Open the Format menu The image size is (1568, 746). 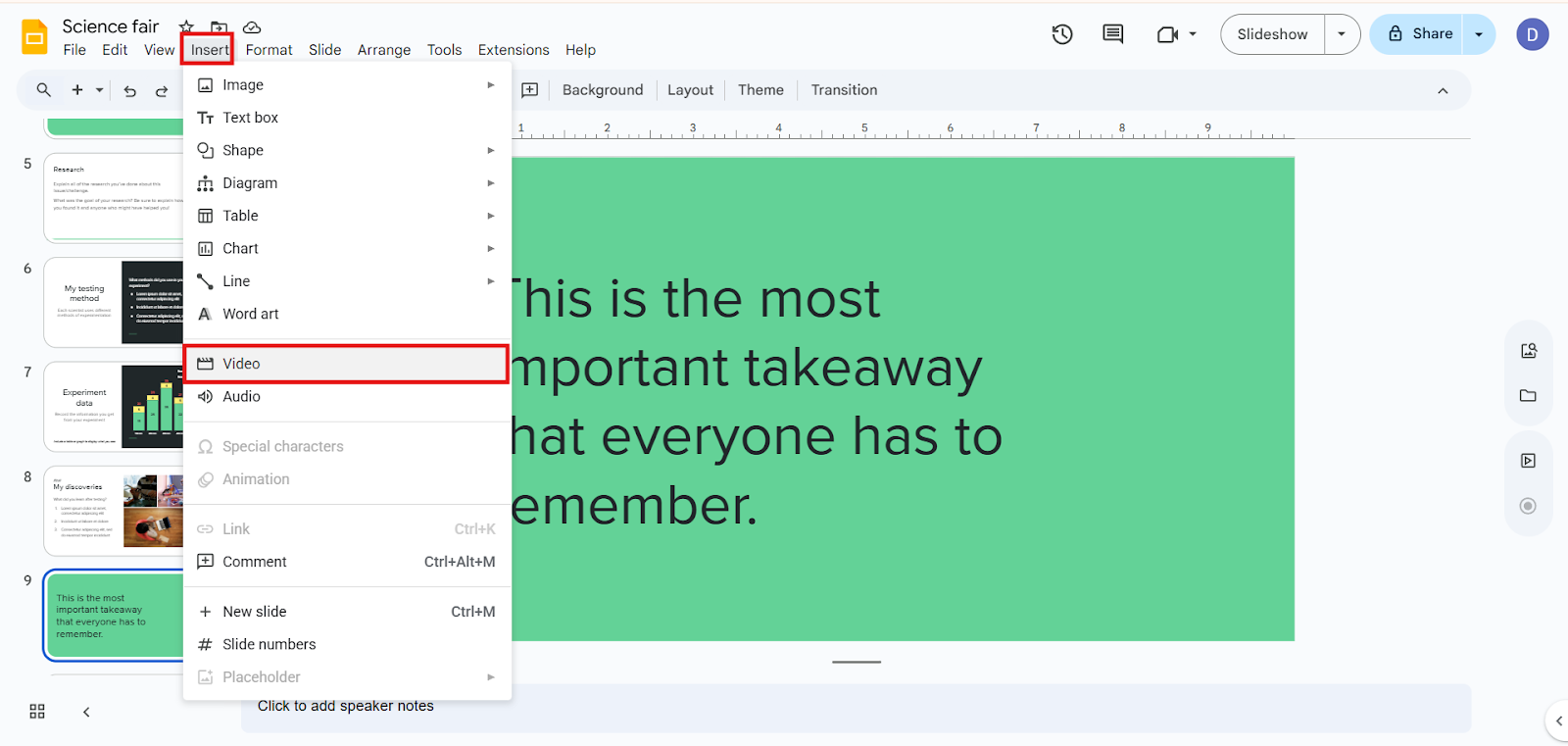[x=269, y=50]
